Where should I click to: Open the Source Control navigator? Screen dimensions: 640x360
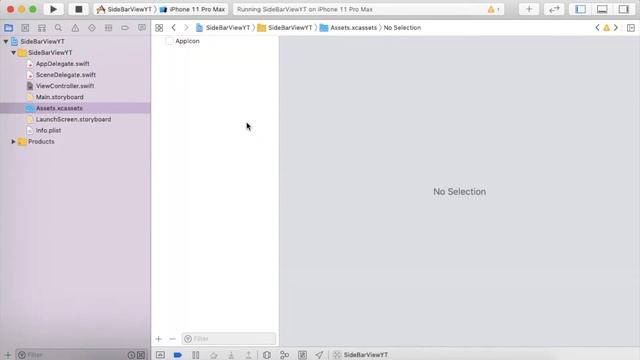(25, 28)
